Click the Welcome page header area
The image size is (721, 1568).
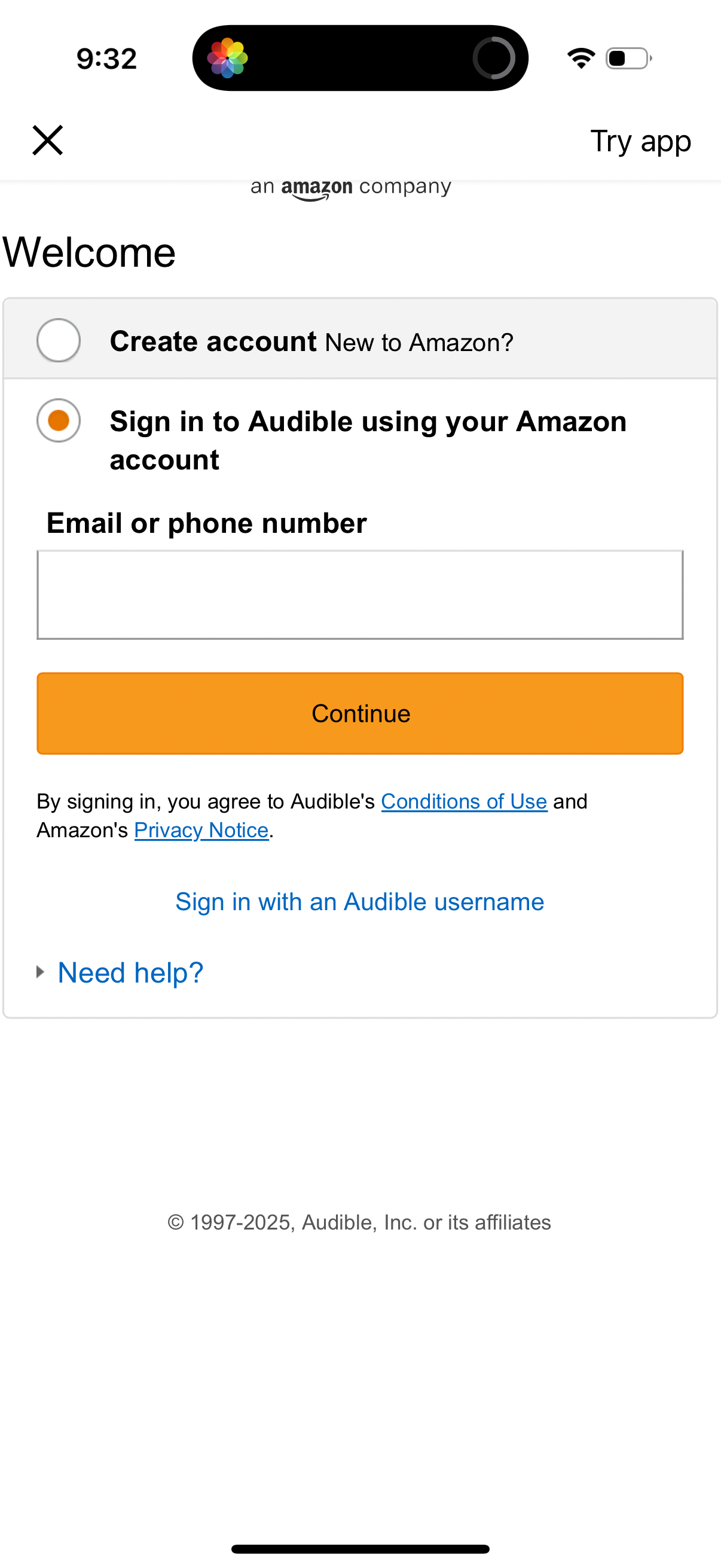click(88, 251)
